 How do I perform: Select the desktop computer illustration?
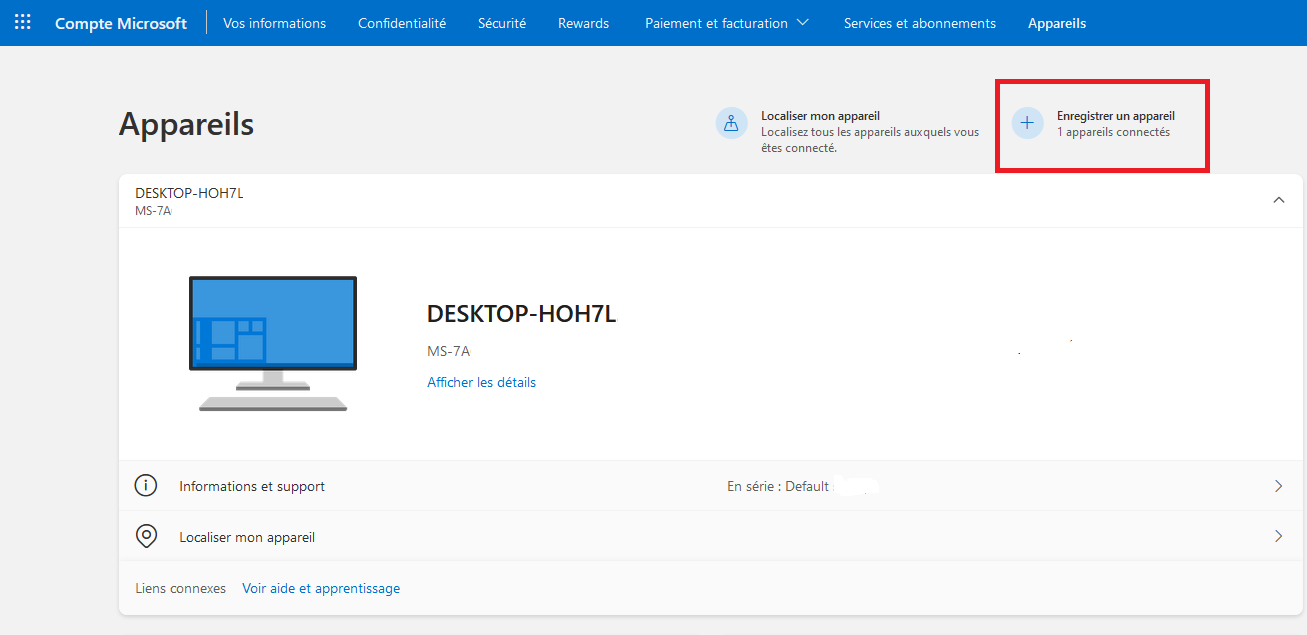273,343
